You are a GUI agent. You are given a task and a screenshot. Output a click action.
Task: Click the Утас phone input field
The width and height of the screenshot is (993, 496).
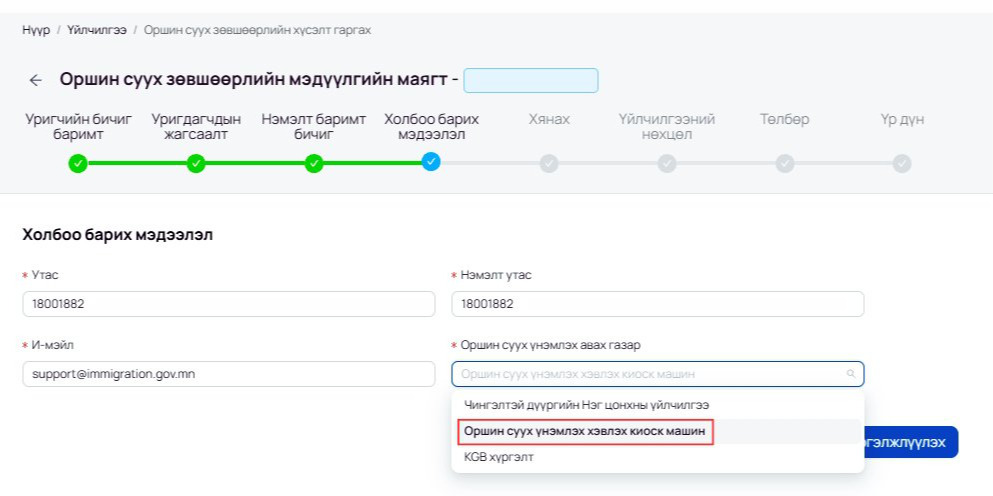229,304
